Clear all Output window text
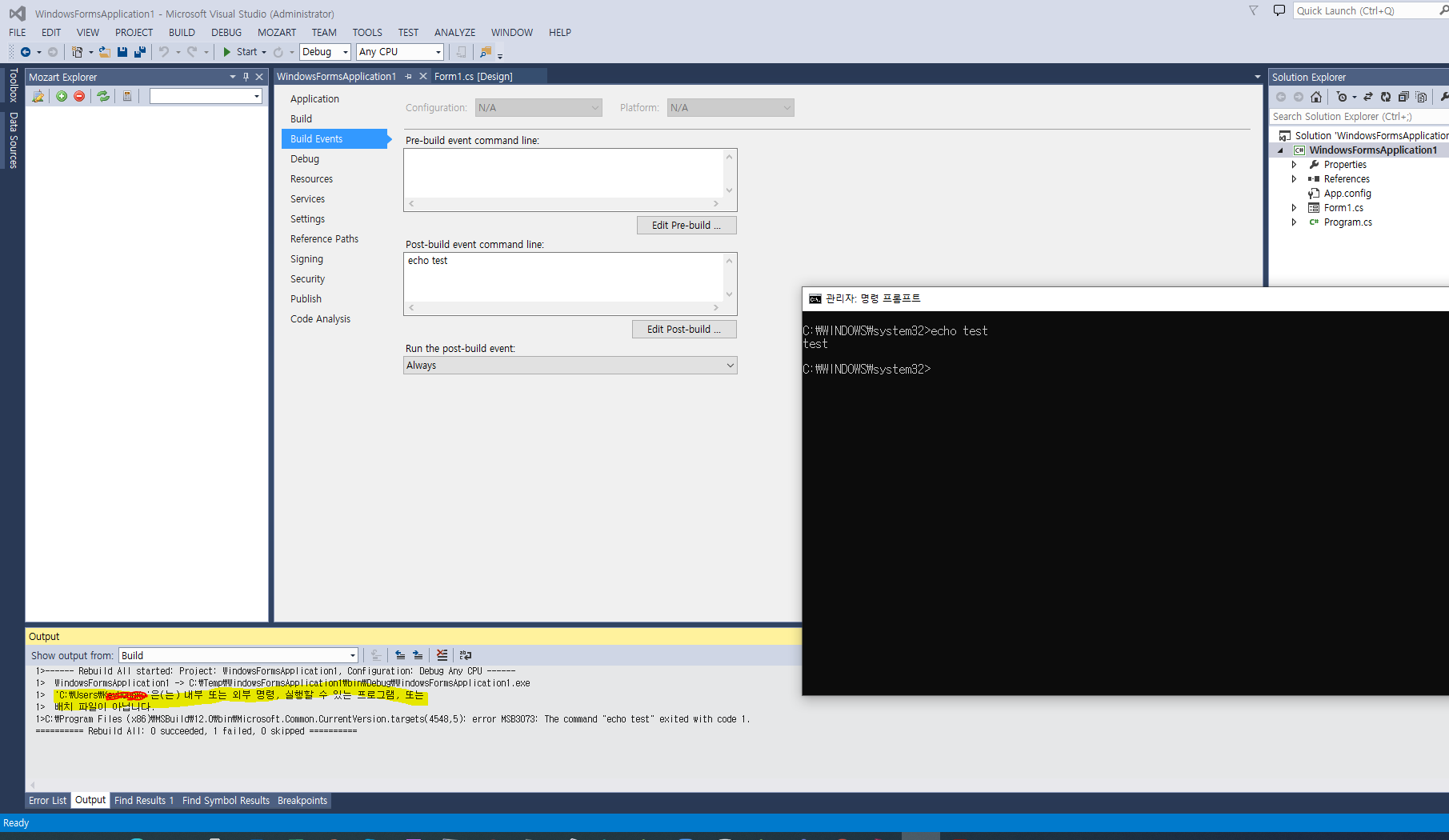The width and height of the screenshot is (1449, 840). (442, 655)
